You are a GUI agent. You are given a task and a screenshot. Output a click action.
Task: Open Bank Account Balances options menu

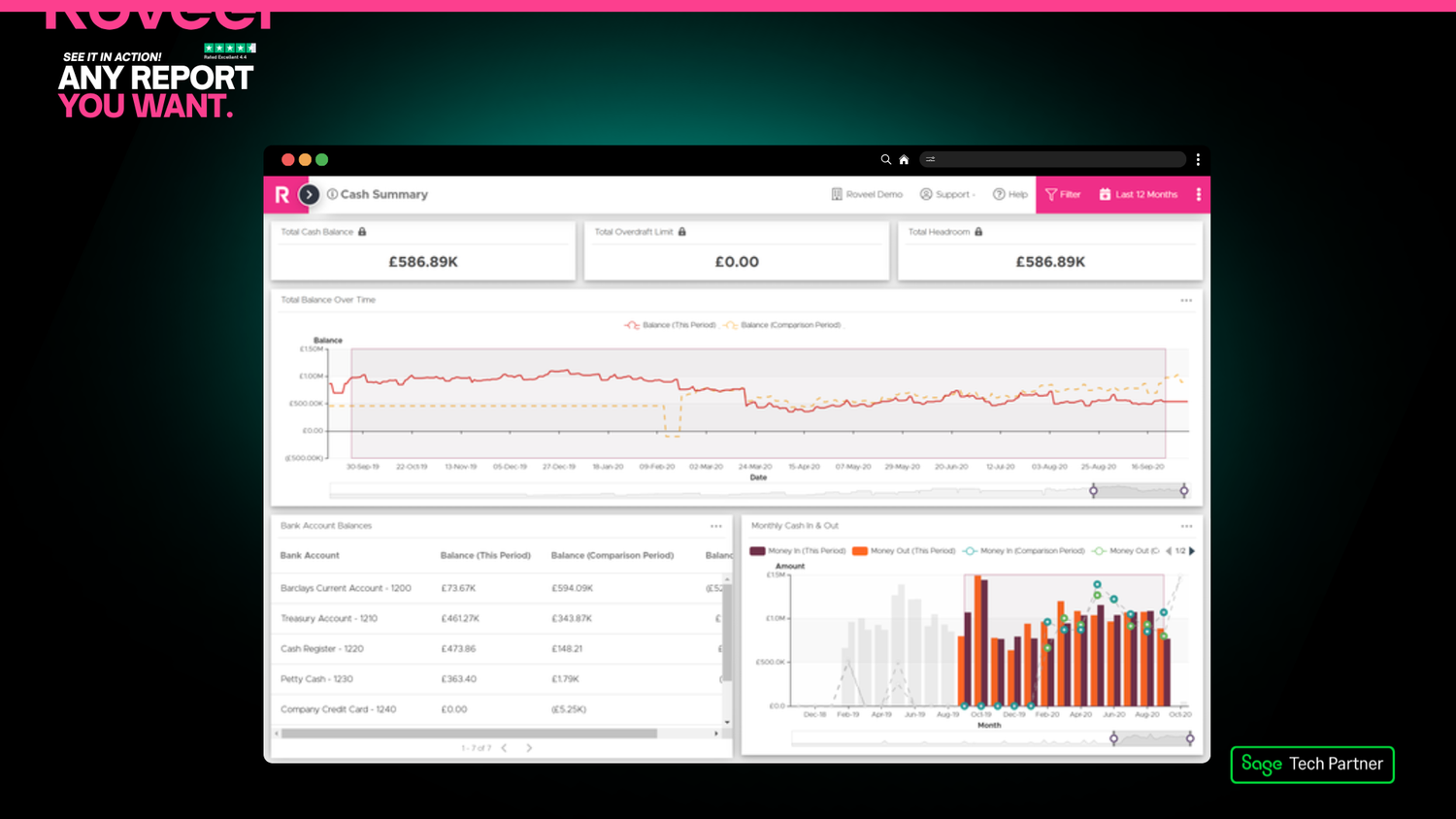tap(716, 526)
